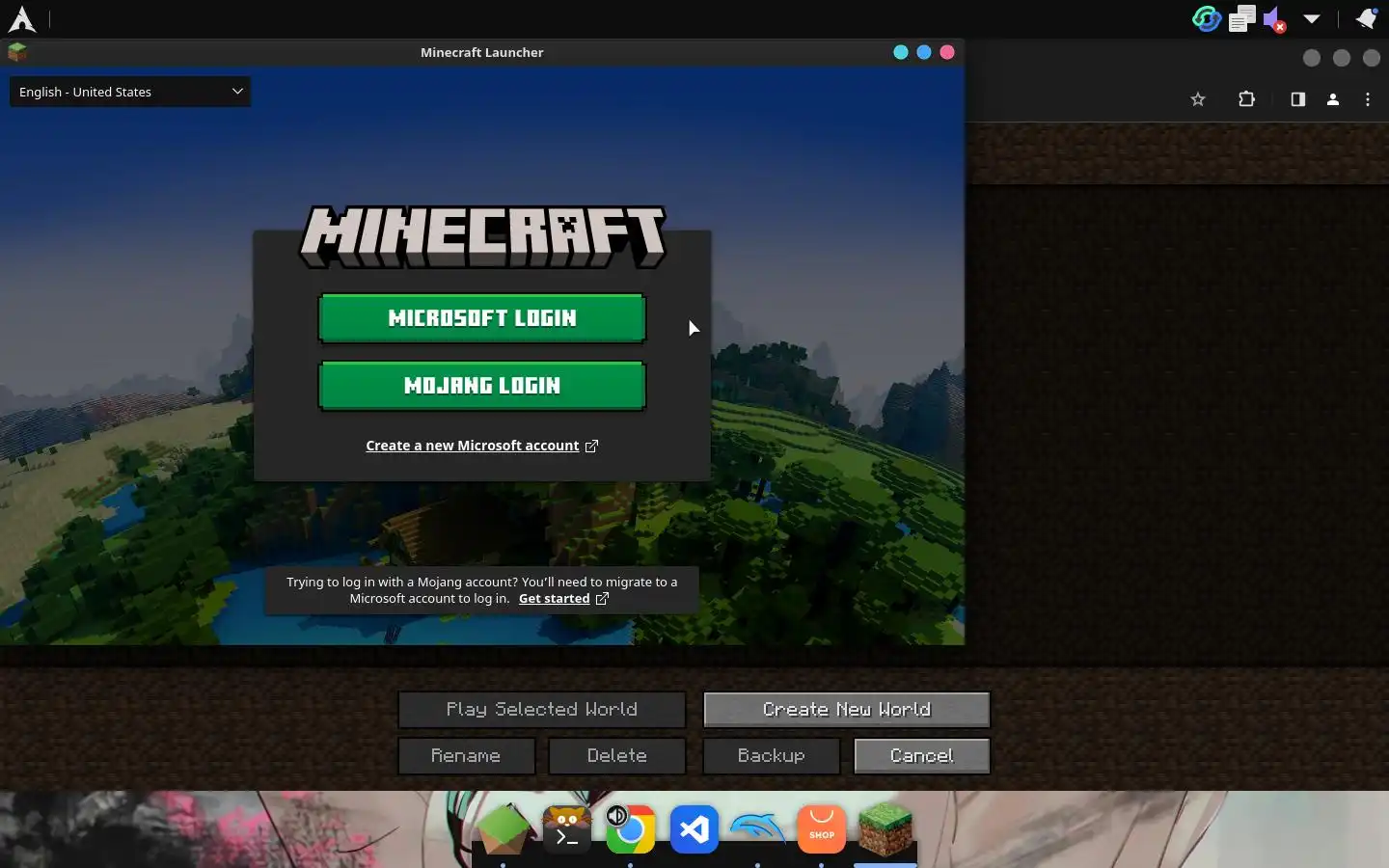This screenshot has height=868, width=1389.
Task: Open the browser extensions puzzle icon
Action: point(1246,99)
